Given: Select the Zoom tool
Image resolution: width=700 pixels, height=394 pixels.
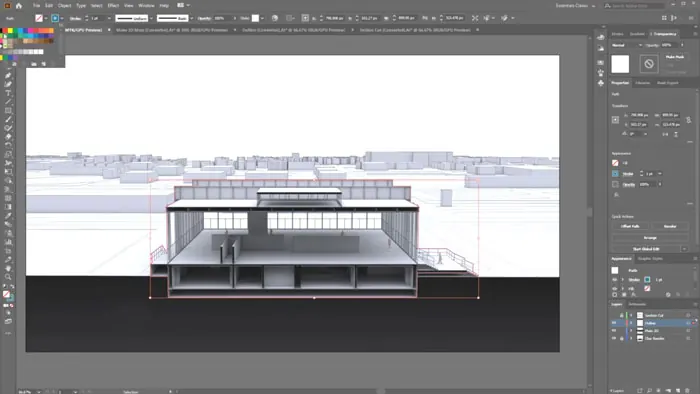Looking at the screenshot, I should click(8, 277).
